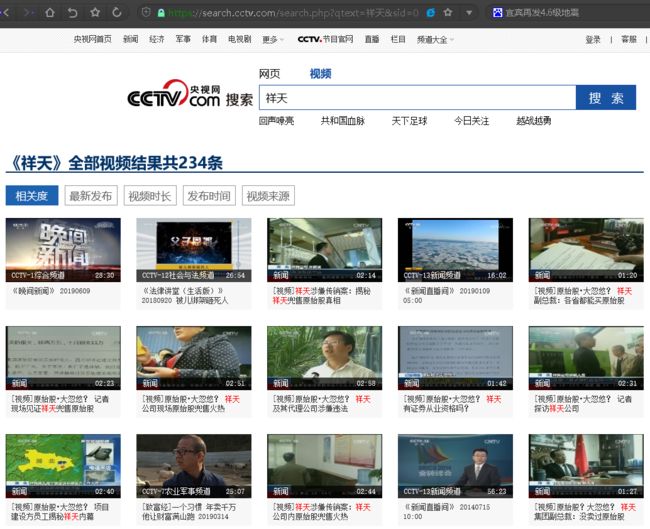Open the 《法律讲堂(生活版)》 title link

[x=185, y=296]
